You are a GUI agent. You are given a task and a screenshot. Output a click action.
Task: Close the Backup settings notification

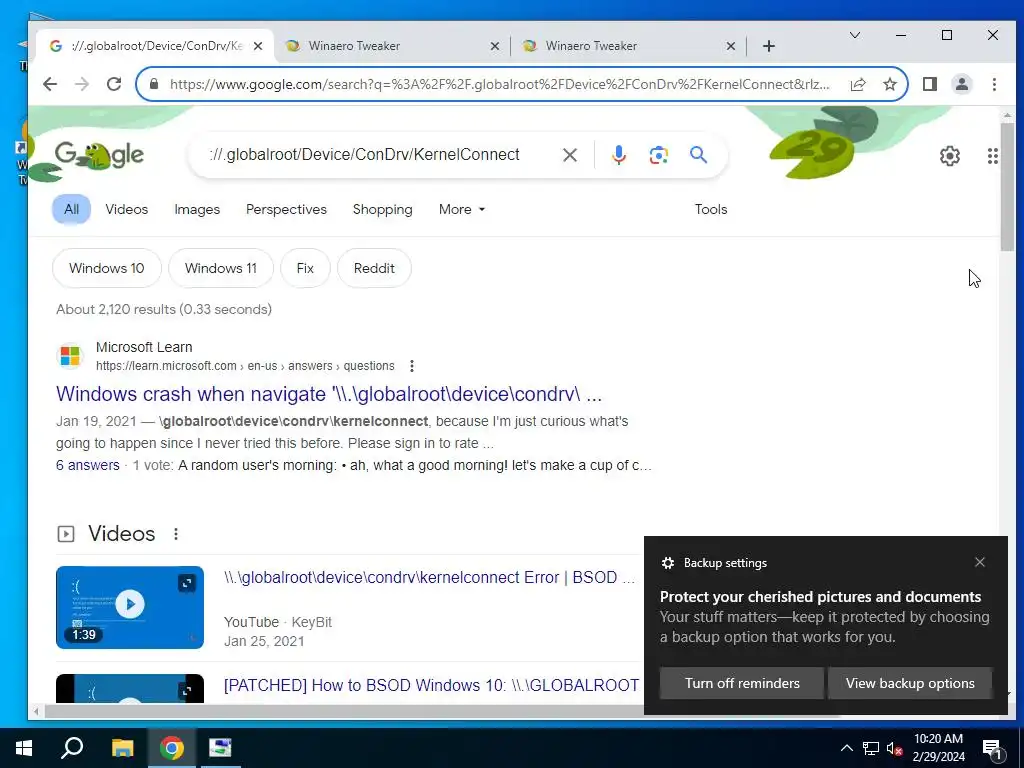click(979, 562)
